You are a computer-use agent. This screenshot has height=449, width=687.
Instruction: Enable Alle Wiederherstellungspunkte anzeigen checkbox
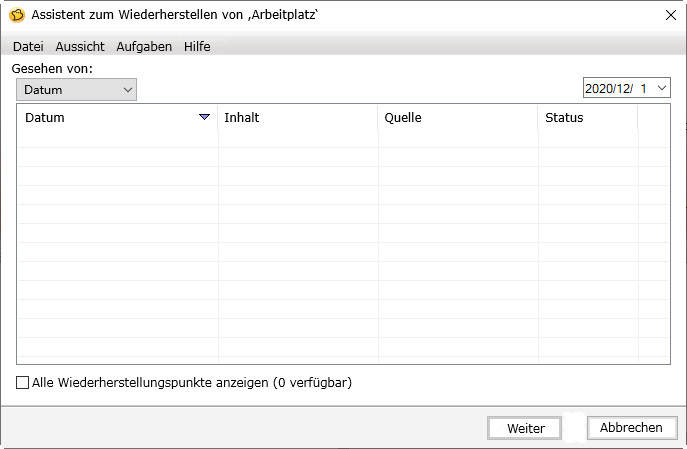pos(23,382)
